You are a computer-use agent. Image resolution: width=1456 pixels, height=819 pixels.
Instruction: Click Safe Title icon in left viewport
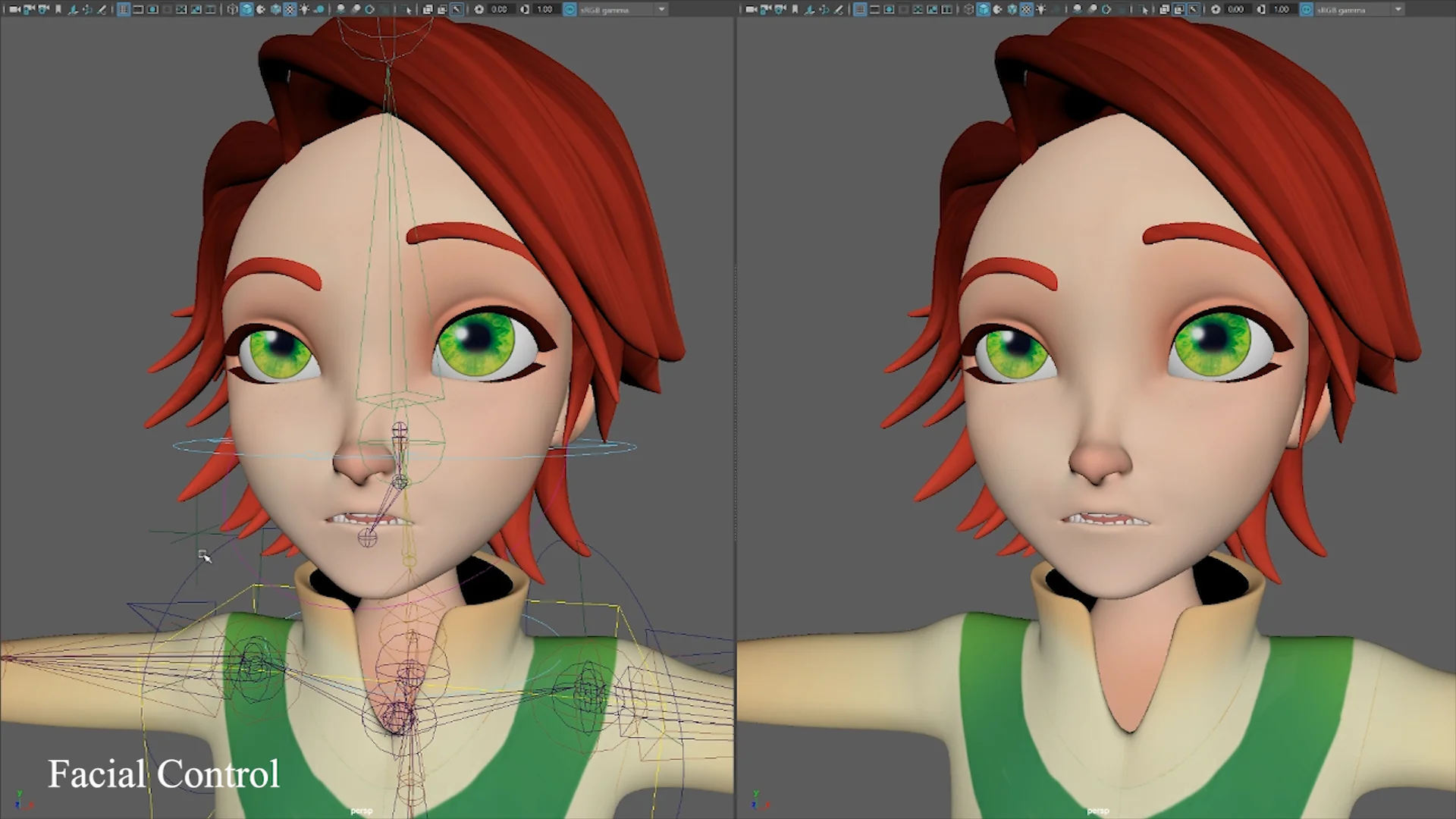tap(210, 9)
